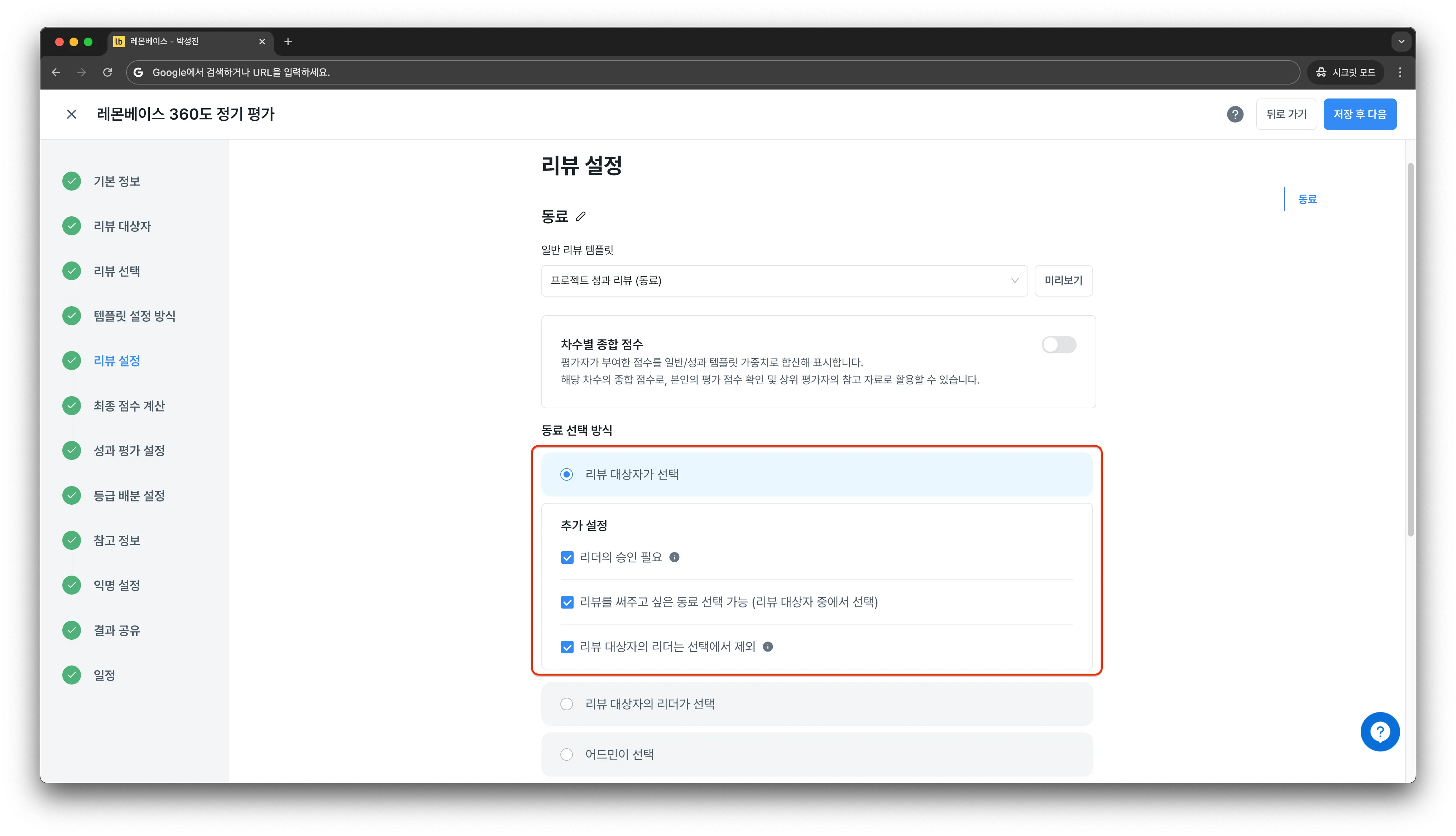Click the 리뷰 설정 current step label
Viewport: 1456px width, 836px height.
(117, 361)
